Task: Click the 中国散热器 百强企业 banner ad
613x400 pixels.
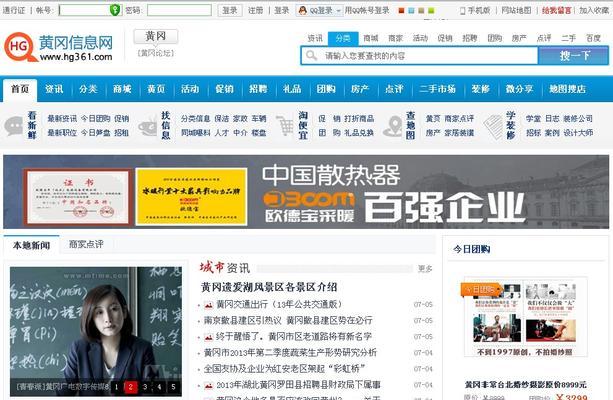Action: coord(306,192)
